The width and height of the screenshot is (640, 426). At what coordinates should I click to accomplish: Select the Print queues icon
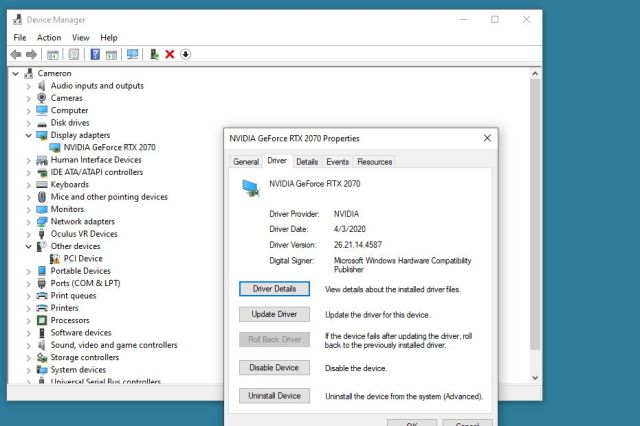42,295
